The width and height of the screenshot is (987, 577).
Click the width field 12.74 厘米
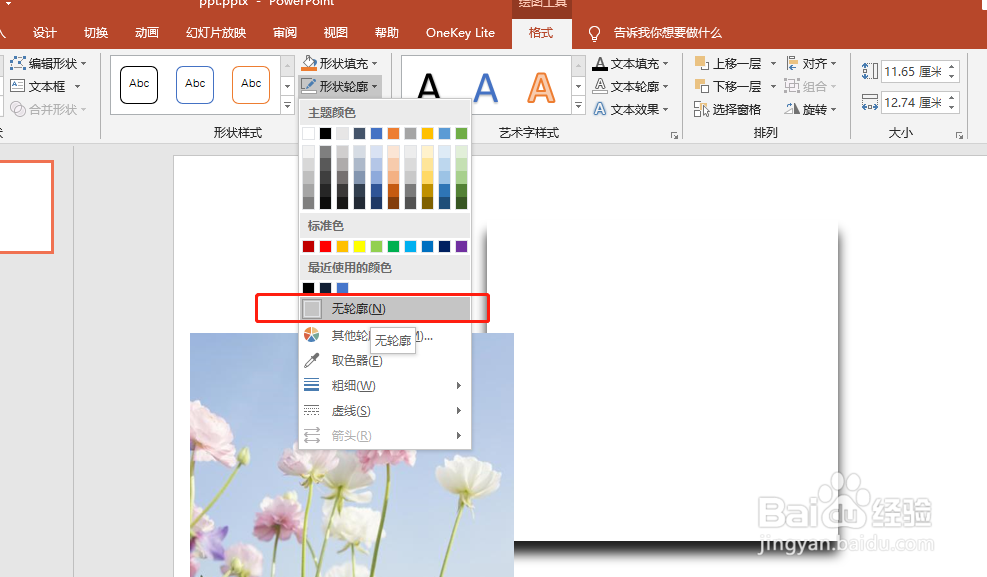913,102
